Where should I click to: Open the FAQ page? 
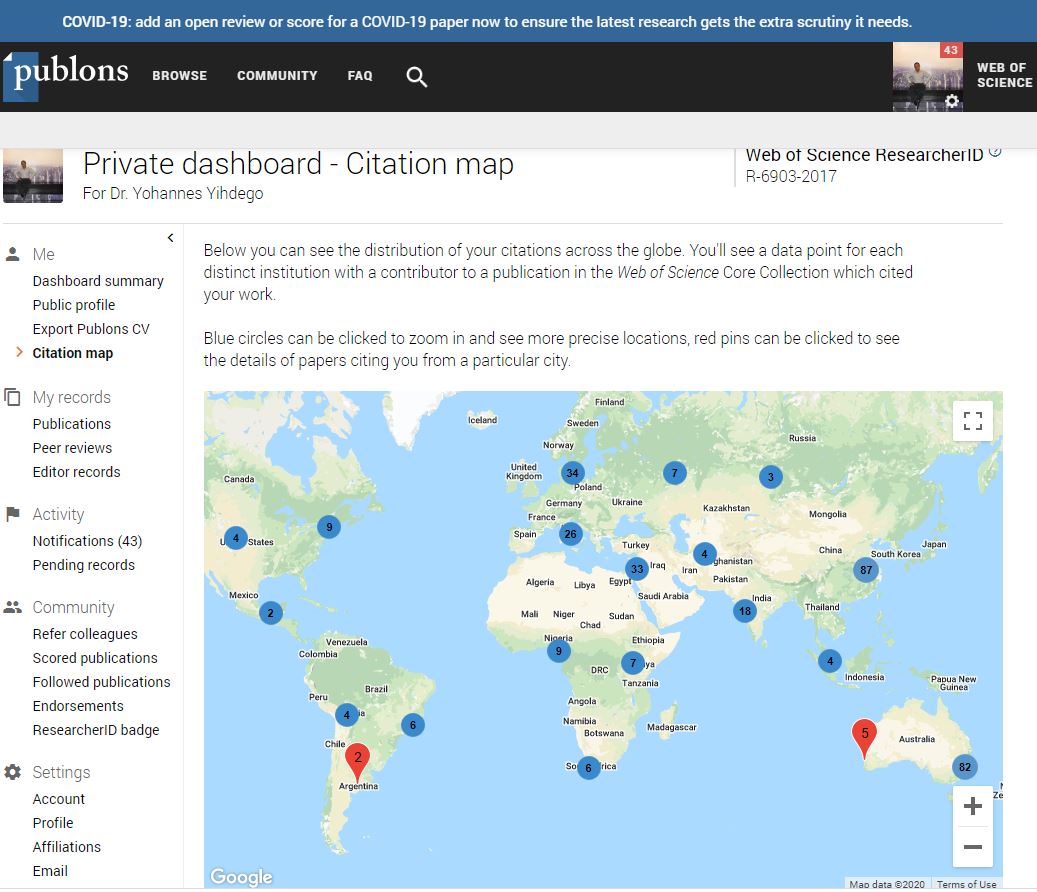coord(360,76)
